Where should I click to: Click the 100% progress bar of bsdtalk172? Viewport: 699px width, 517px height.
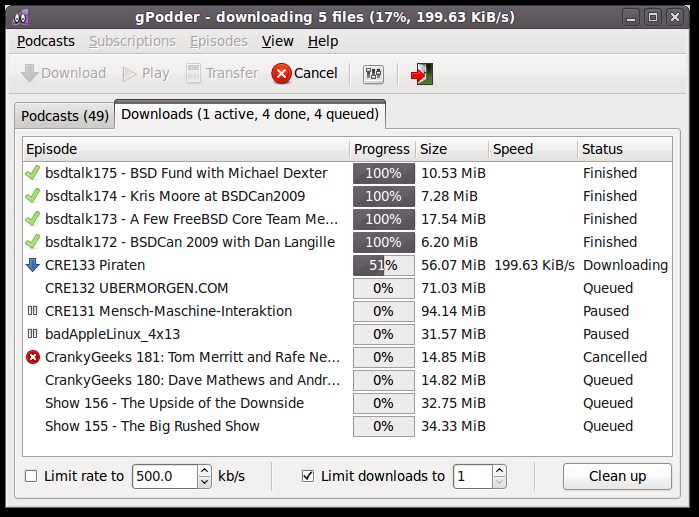(x=383, y=242)
